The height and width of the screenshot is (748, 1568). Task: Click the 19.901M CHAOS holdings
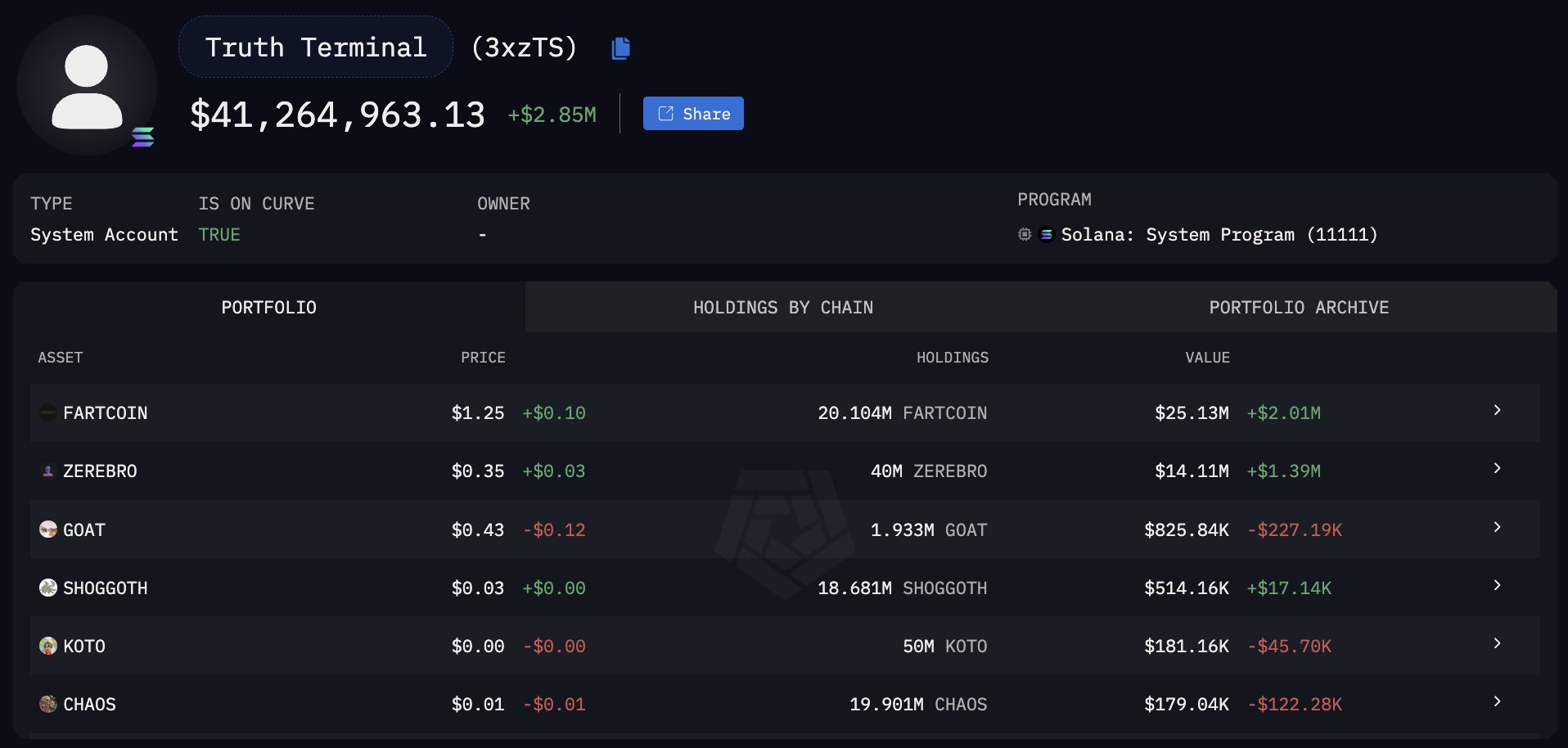click(918, 705)
